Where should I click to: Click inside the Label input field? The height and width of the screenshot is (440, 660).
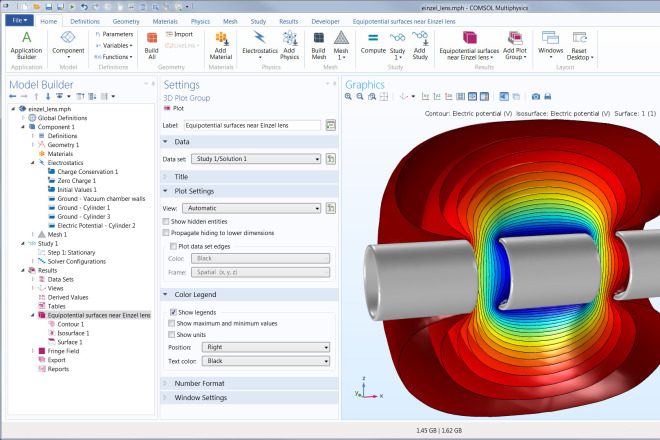pyautogui.click(x=252, y=125)
